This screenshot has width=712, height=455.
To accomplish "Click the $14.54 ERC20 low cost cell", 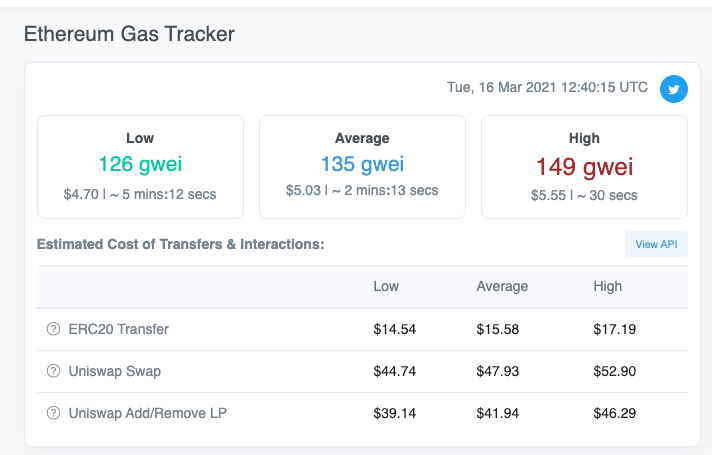I will pyautogui.click(x=395, y=329).
